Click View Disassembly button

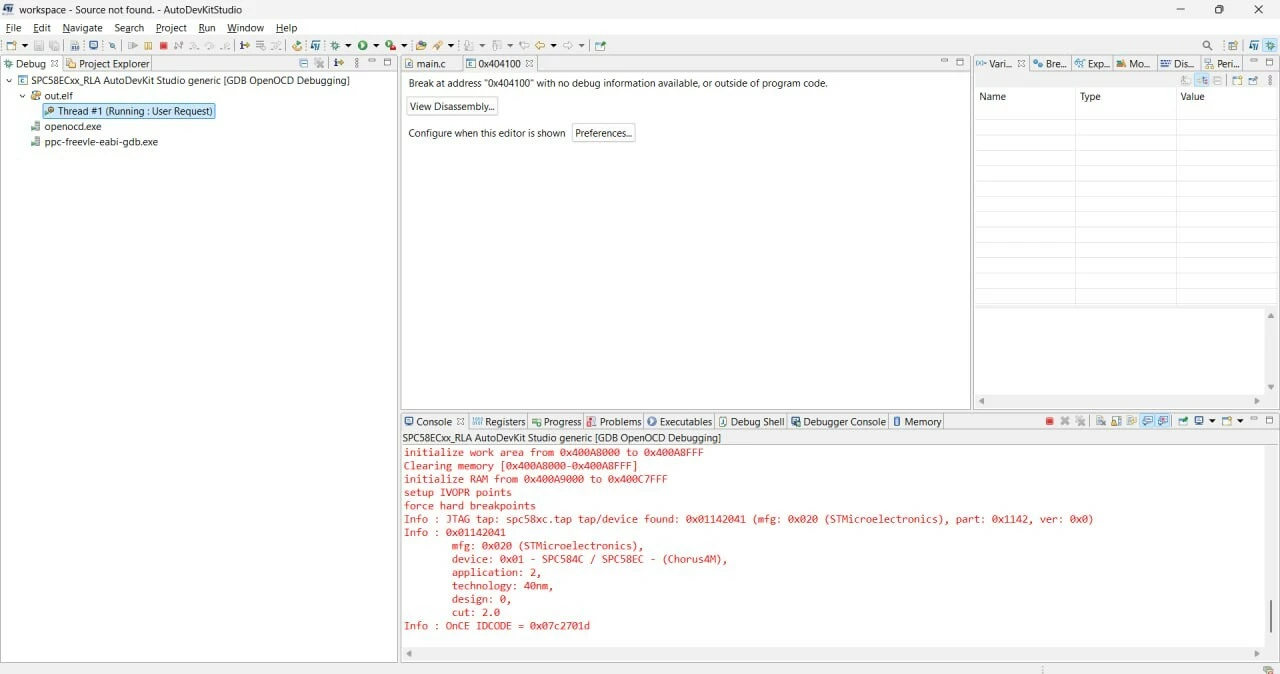(x=452, y=106)
